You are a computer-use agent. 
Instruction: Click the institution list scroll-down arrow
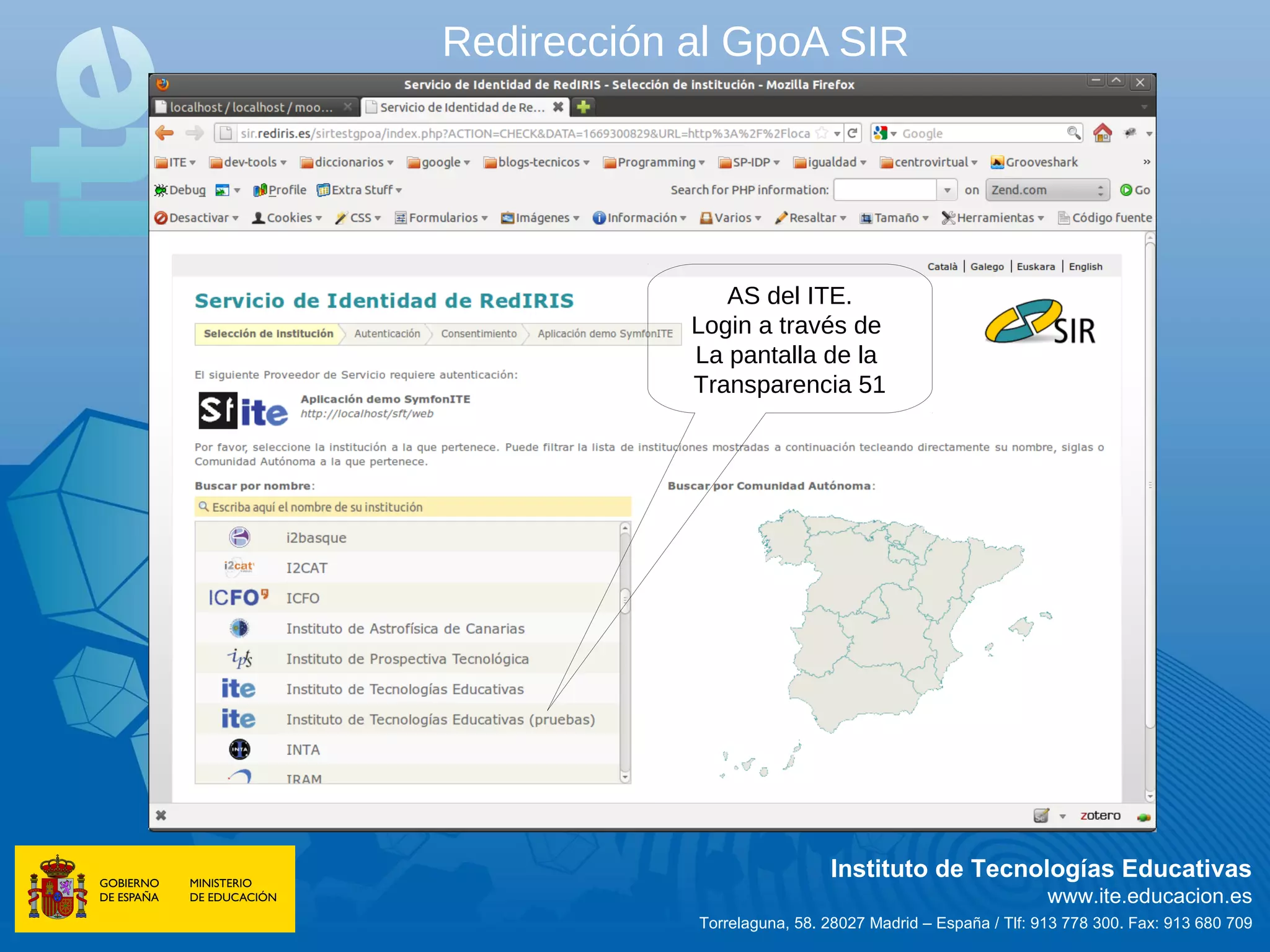point(625,777)
